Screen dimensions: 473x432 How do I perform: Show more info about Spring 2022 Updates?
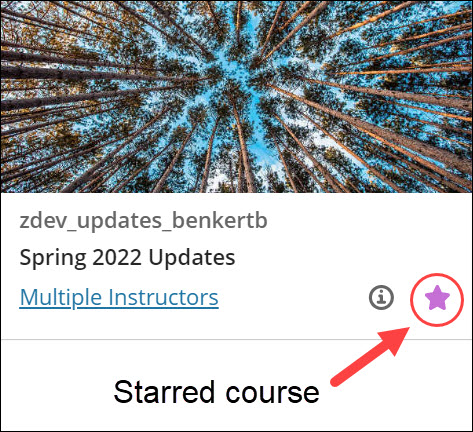point(381,297)
